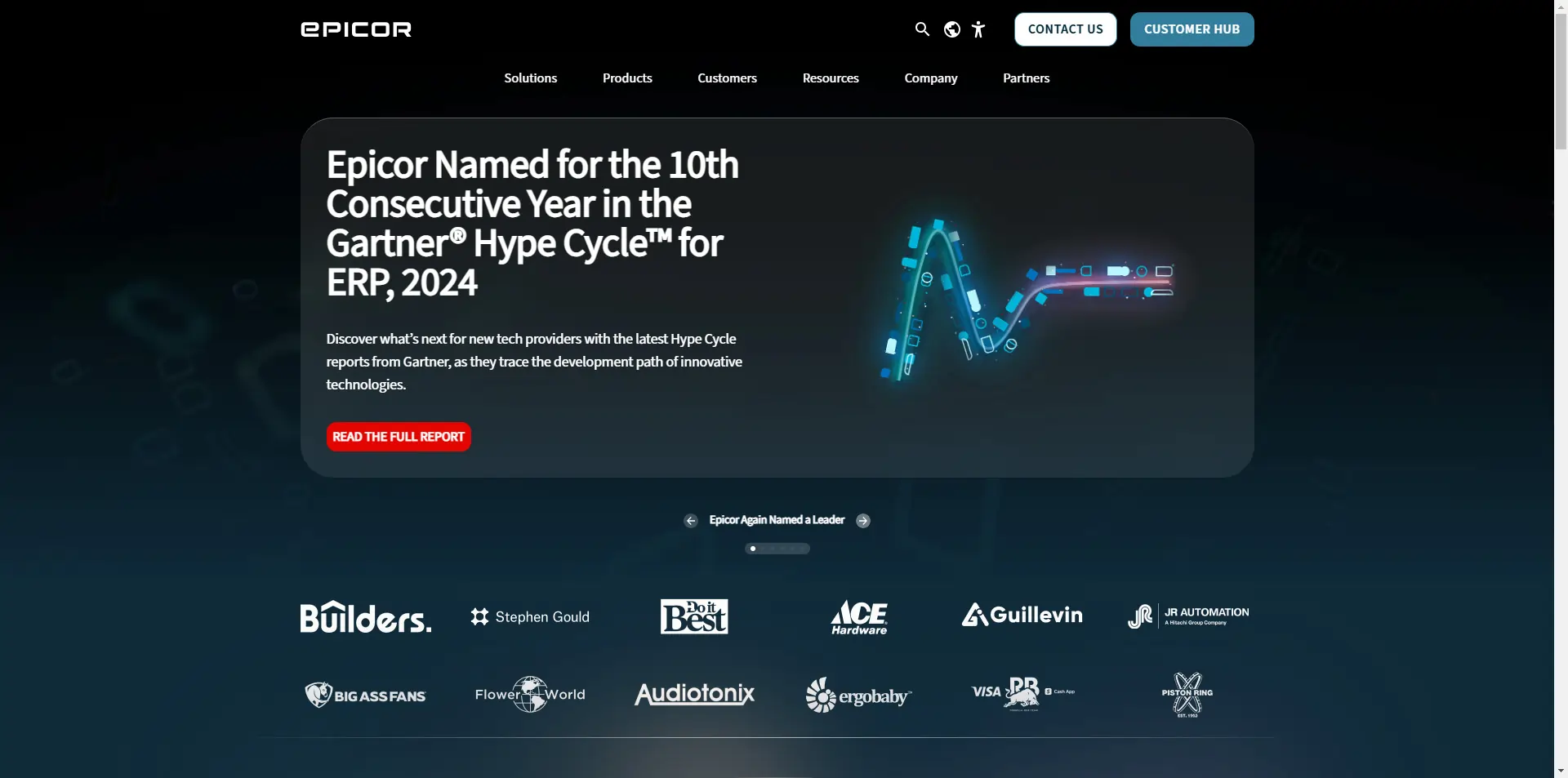
Task: Open the Solutions menu
Action: [530, 78]
